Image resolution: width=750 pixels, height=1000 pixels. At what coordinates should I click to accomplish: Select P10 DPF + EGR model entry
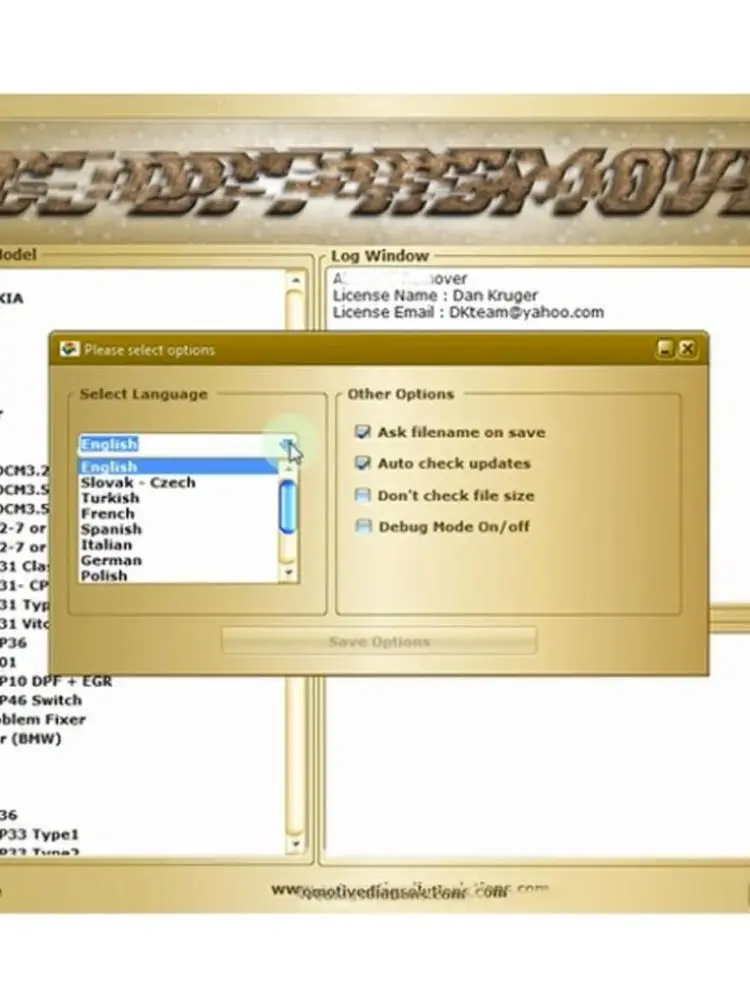(x=56, y=681)
